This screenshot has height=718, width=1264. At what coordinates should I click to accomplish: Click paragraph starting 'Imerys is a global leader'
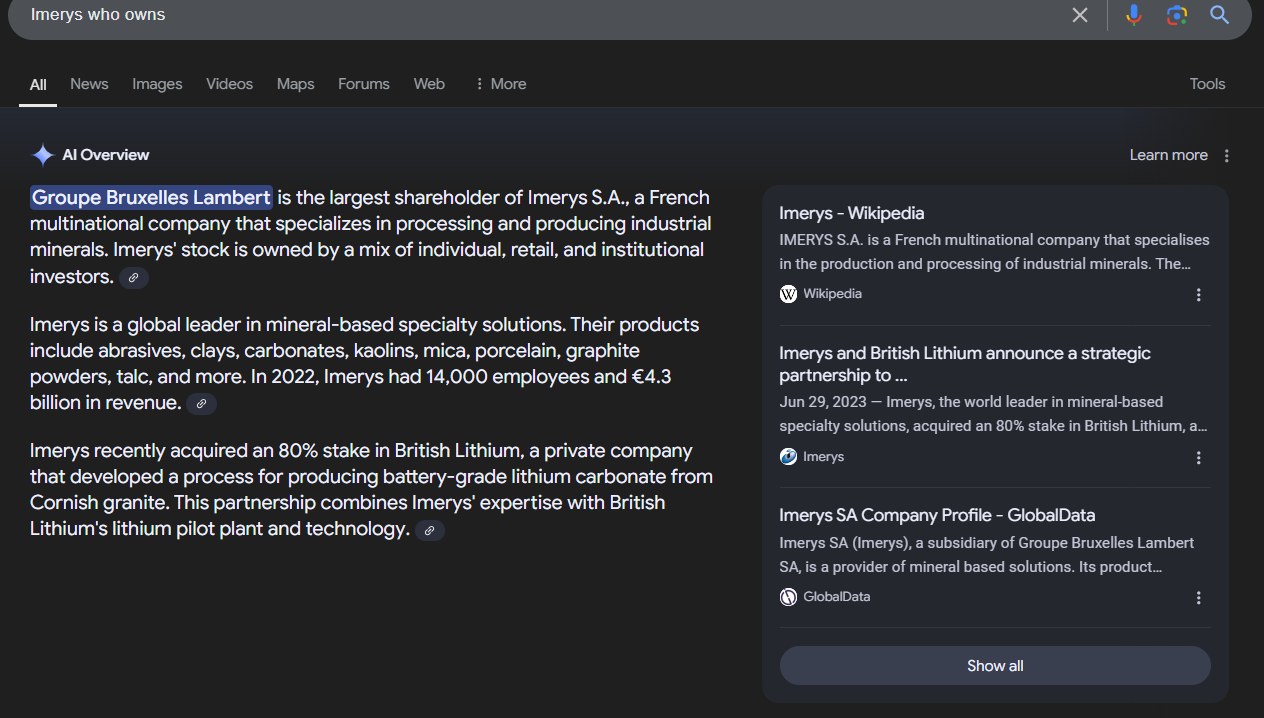point(365,364)
